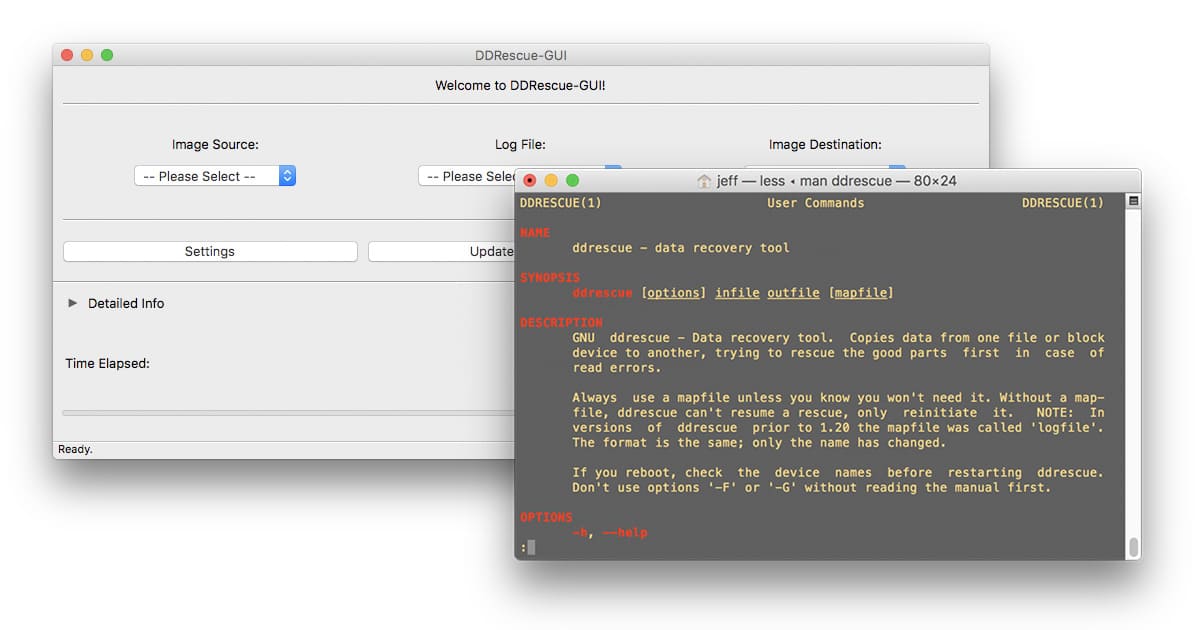Click the Terminal split pane icon

pos(1133,201)
